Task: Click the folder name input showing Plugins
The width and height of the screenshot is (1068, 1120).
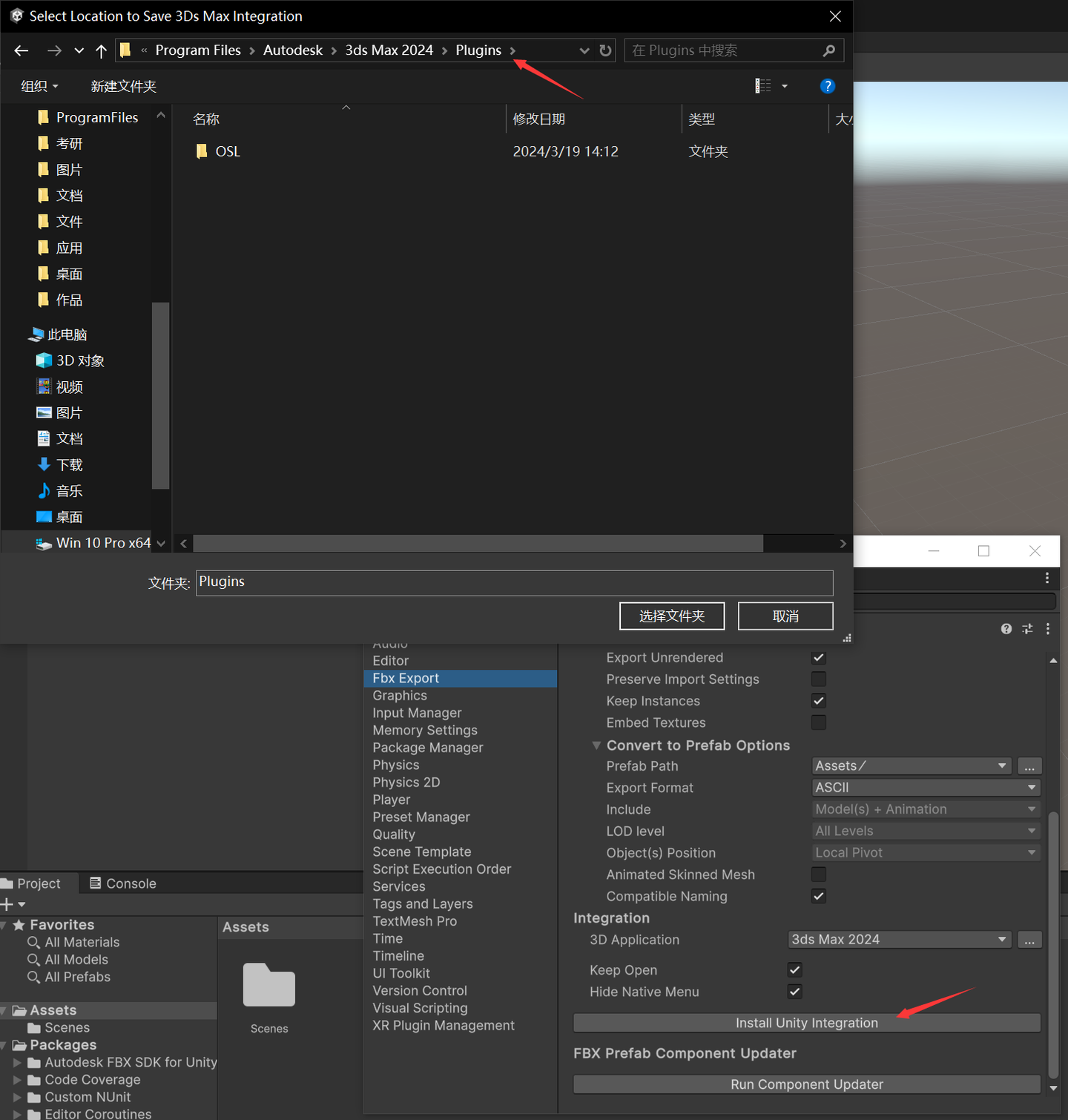Action: tap(515, 583)
